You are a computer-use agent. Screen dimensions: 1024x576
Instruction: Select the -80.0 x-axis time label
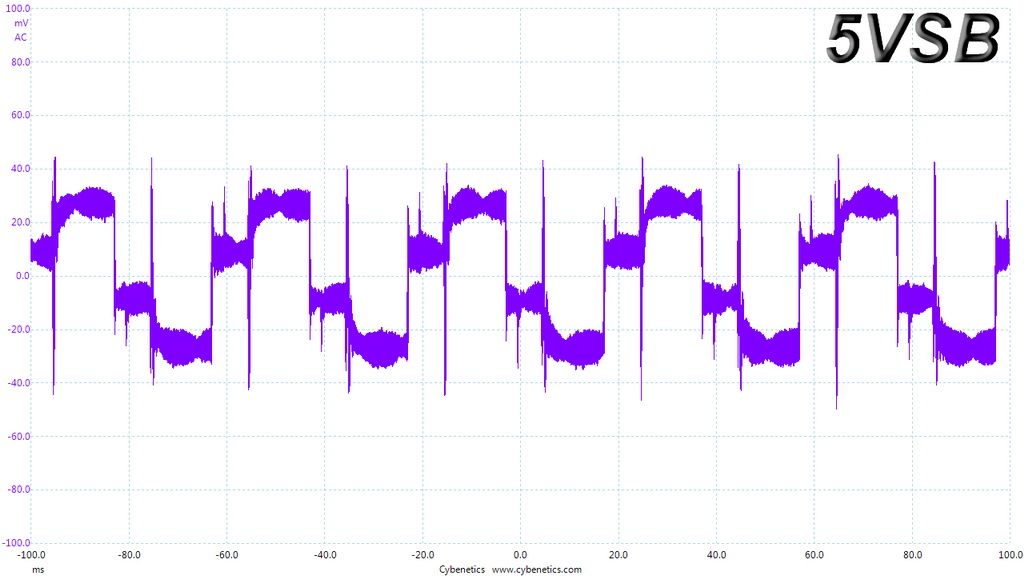tap(129, 555)
